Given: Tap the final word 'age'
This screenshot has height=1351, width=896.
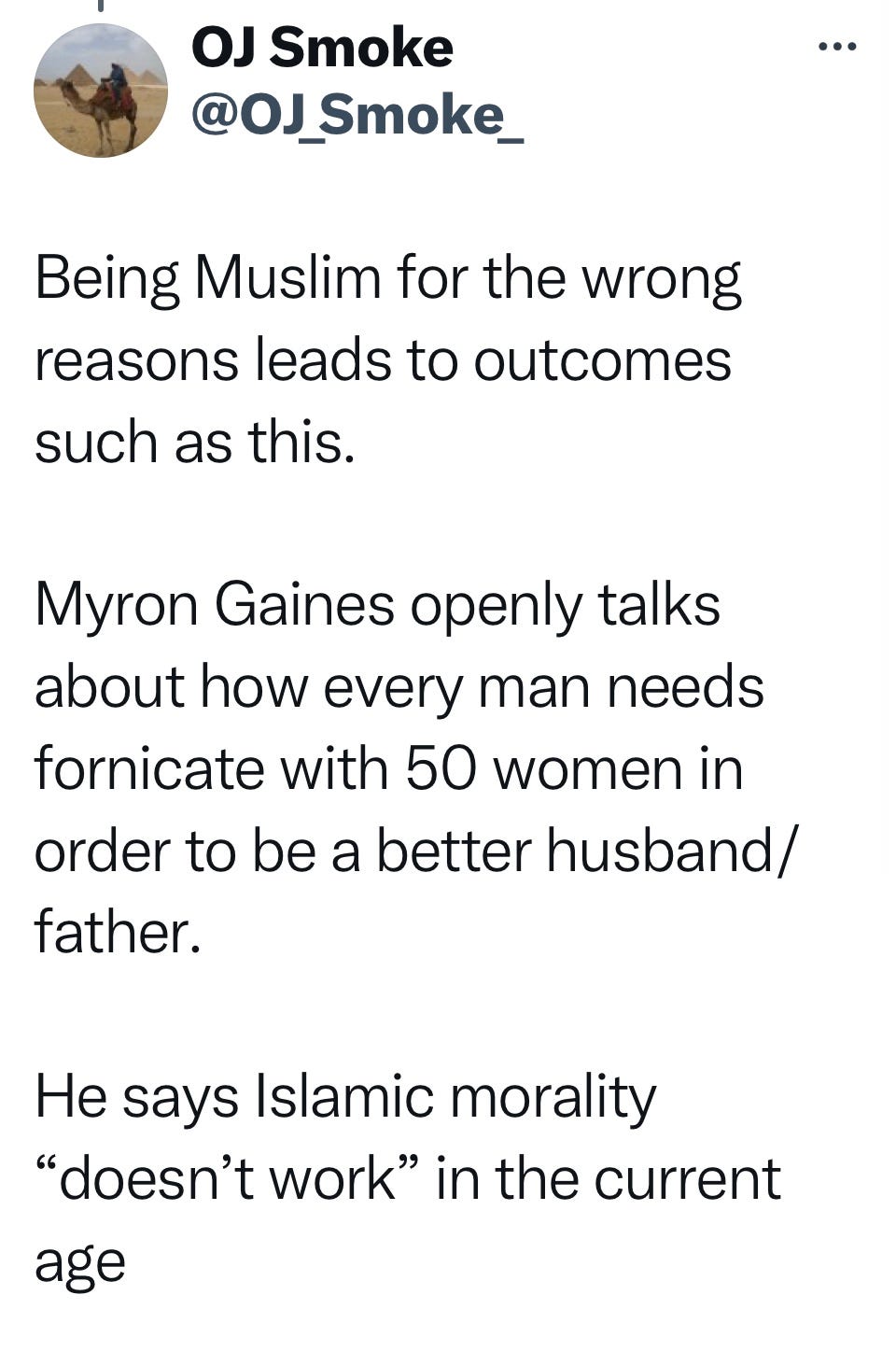Looking at the screenshot, I should (x=80, y=1264).
